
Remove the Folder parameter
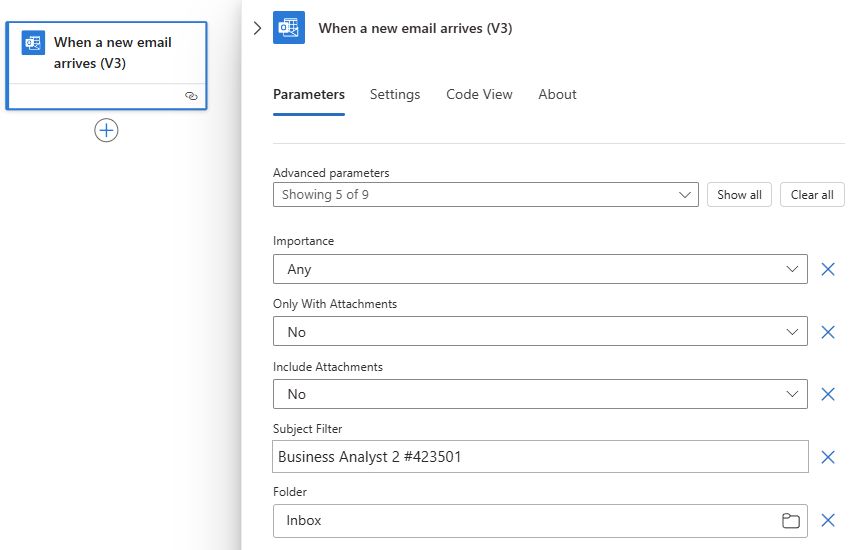pos(827,520)
